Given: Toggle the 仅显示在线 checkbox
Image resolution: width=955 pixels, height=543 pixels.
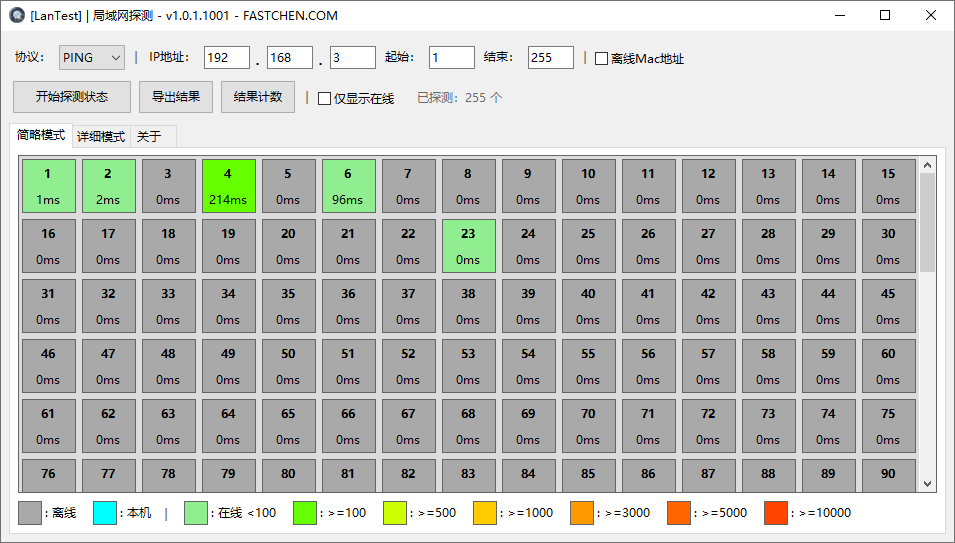Looking at the screenshot, I should (324, 98).
